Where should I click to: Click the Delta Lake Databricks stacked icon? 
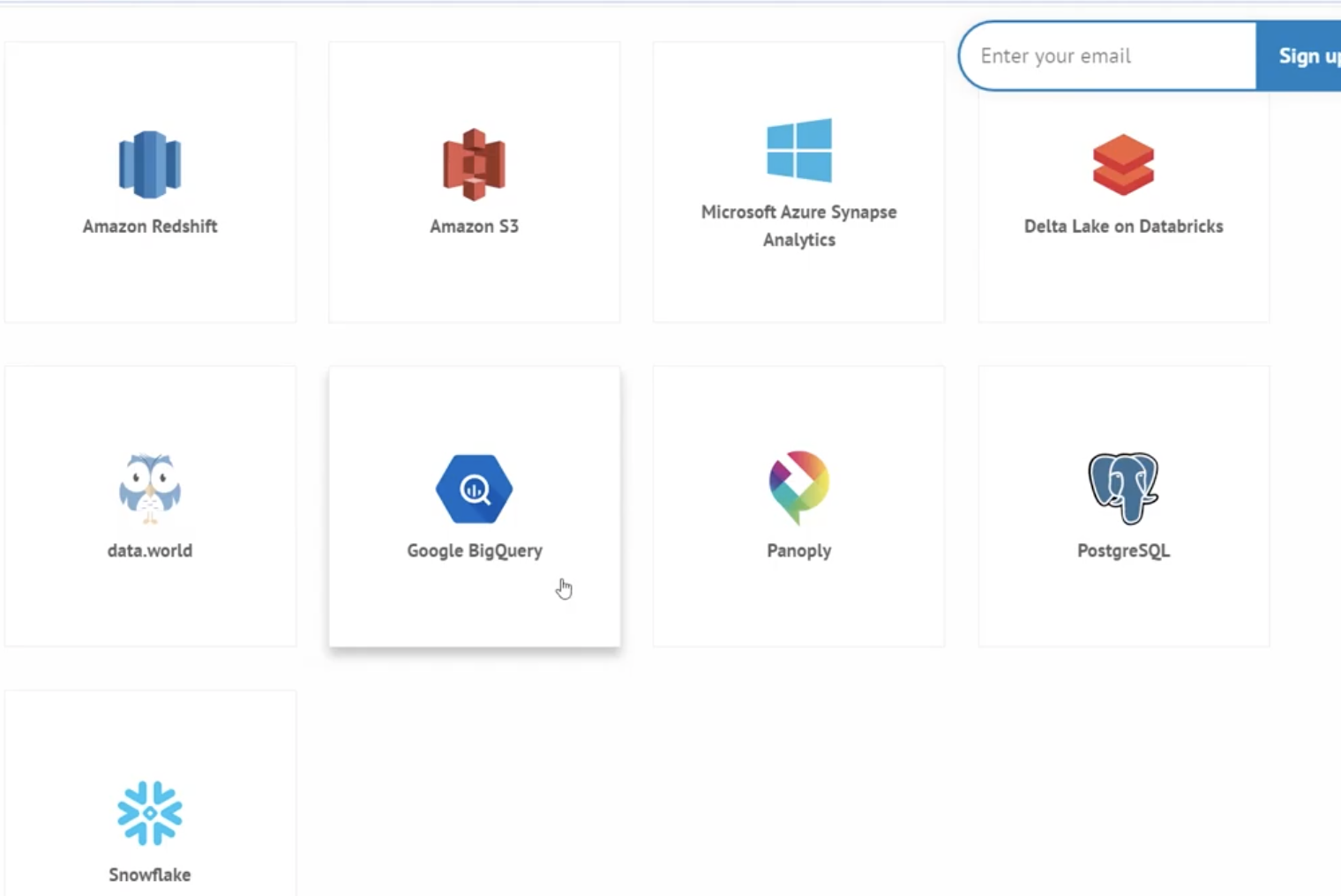click(x=1123, y=165)
